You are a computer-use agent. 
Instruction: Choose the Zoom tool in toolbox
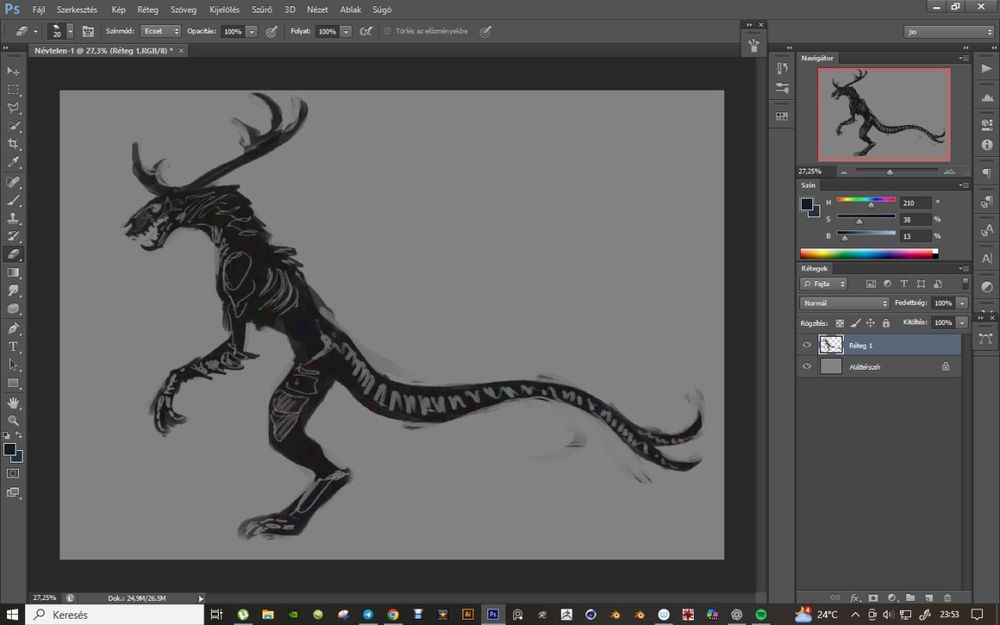click(x=13, y=420)
